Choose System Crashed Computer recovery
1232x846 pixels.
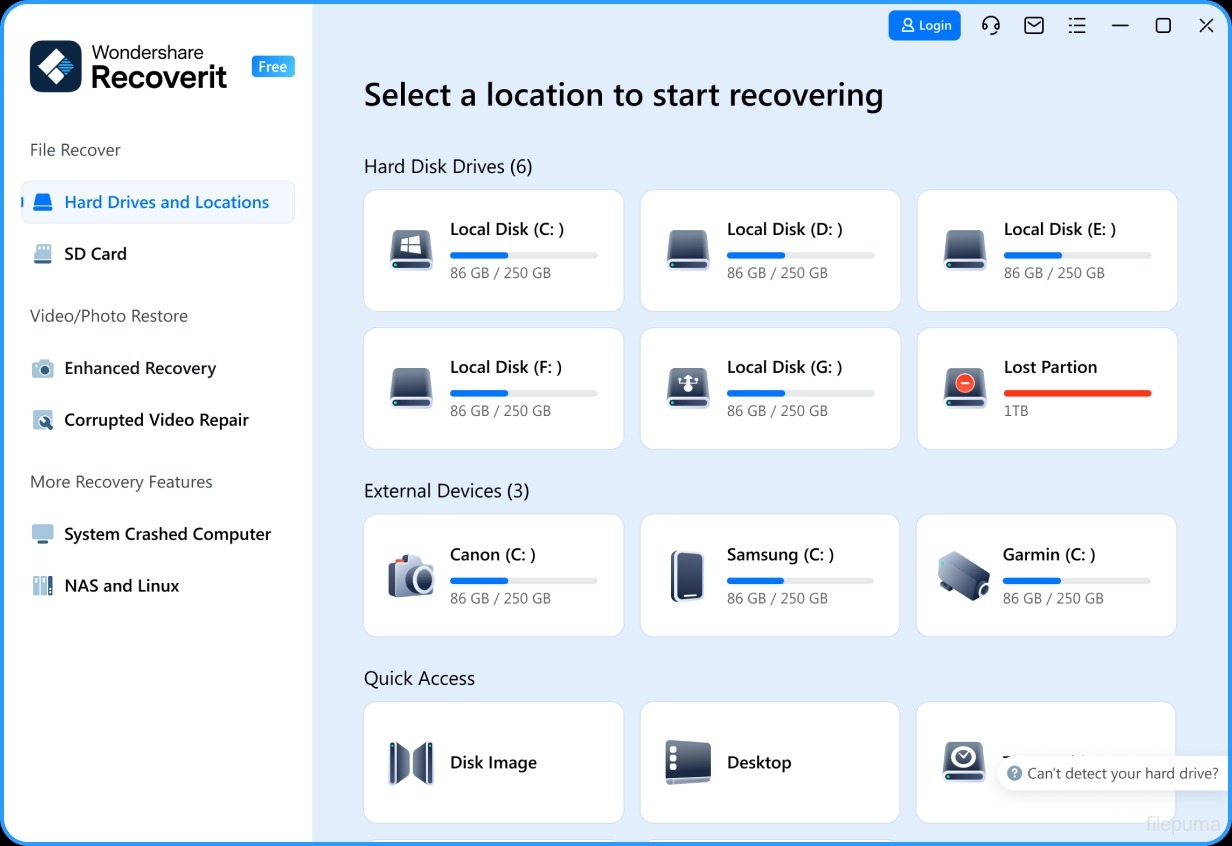pyautogui.click(x=167, y=534)
